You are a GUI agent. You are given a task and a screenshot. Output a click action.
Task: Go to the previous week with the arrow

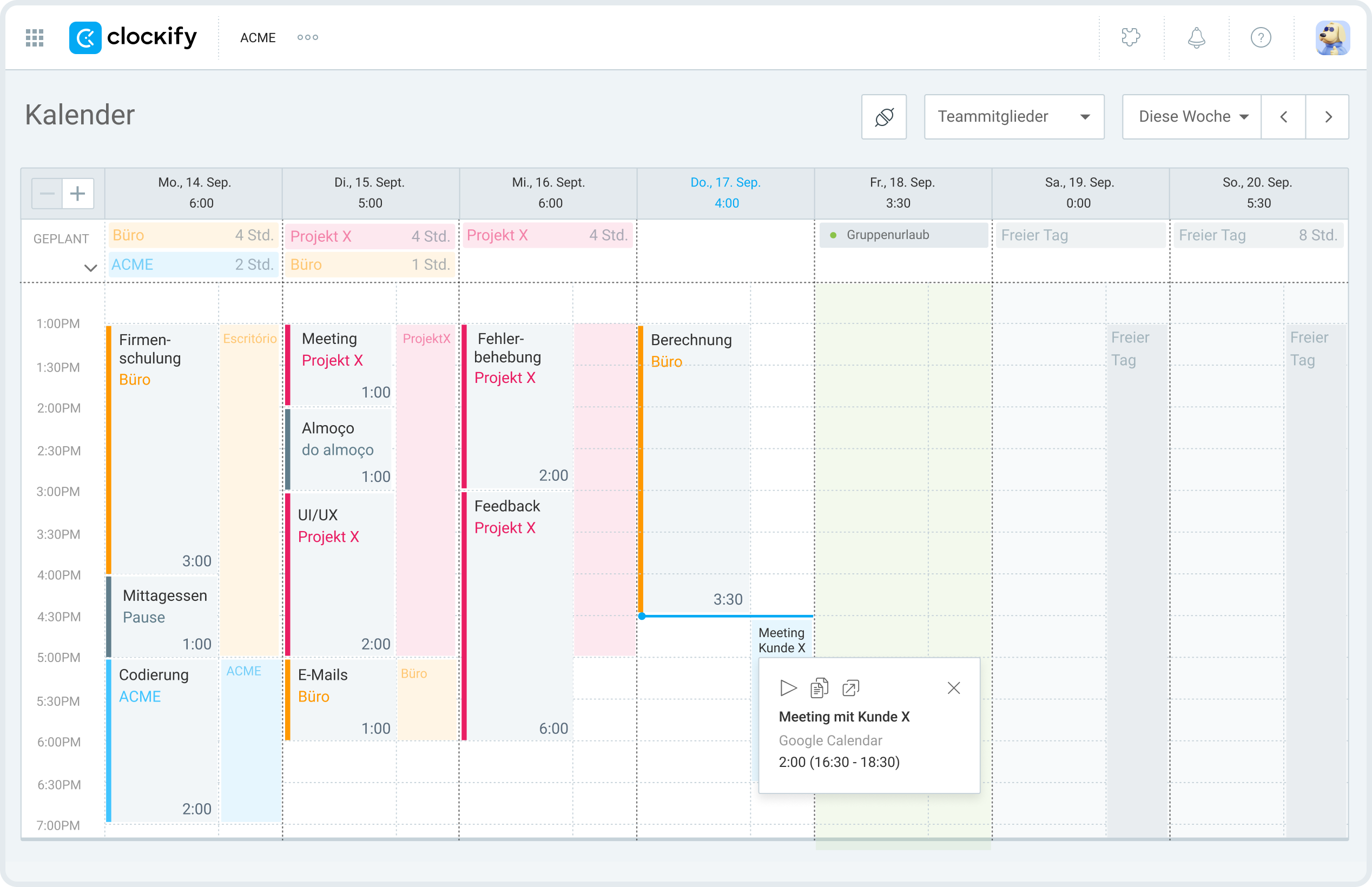pyautogui.click(x=1284, y=116)
